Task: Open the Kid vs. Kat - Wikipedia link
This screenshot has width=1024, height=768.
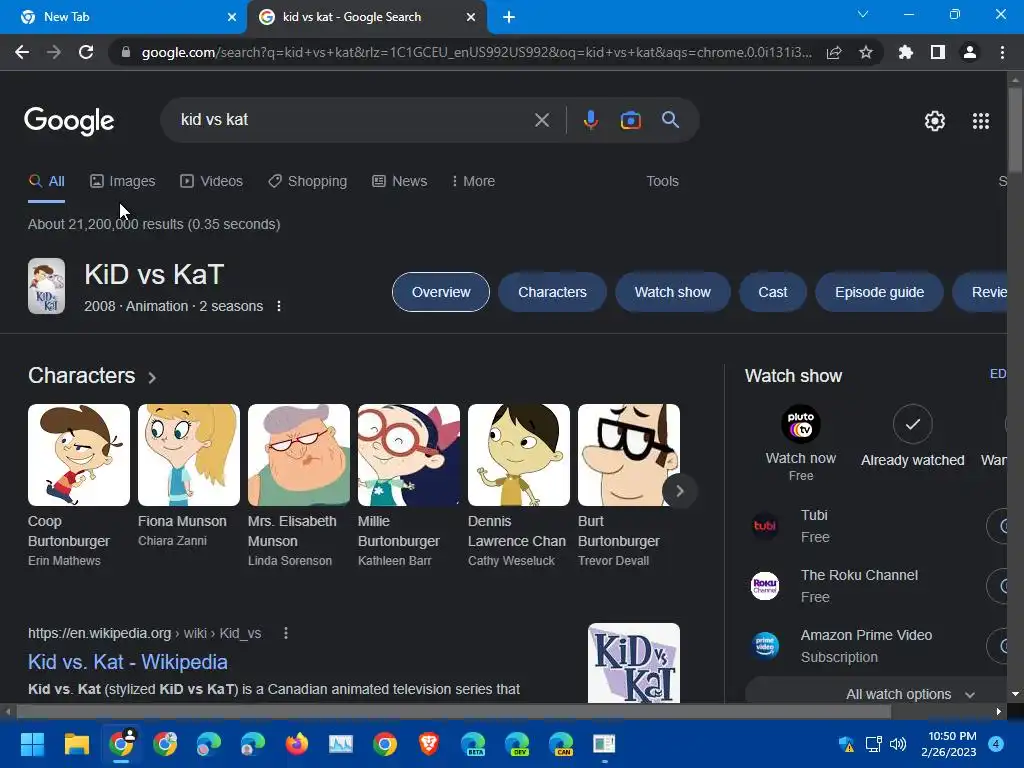Action: (x=128, y=662)
